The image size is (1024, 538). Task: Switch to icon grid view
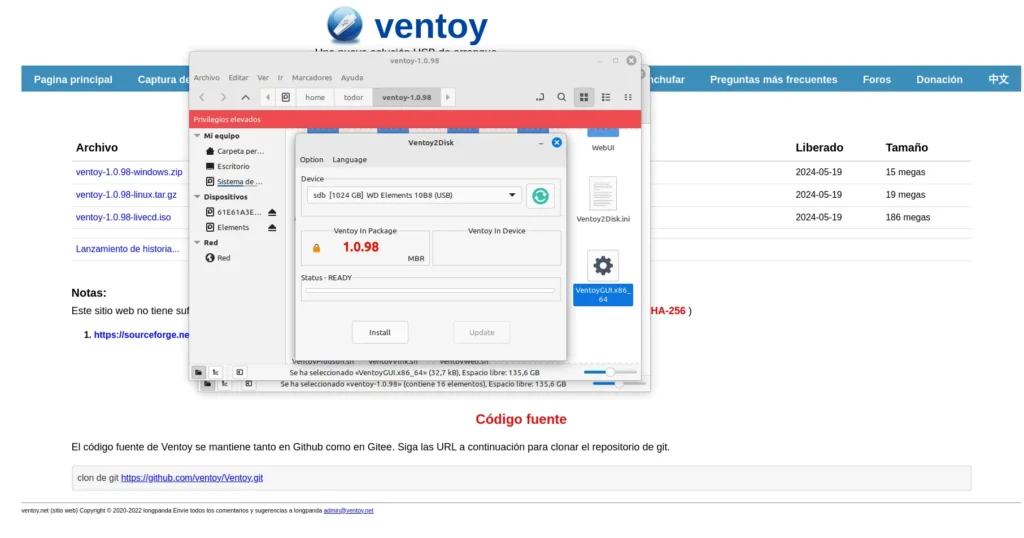(x=584, y=97)
